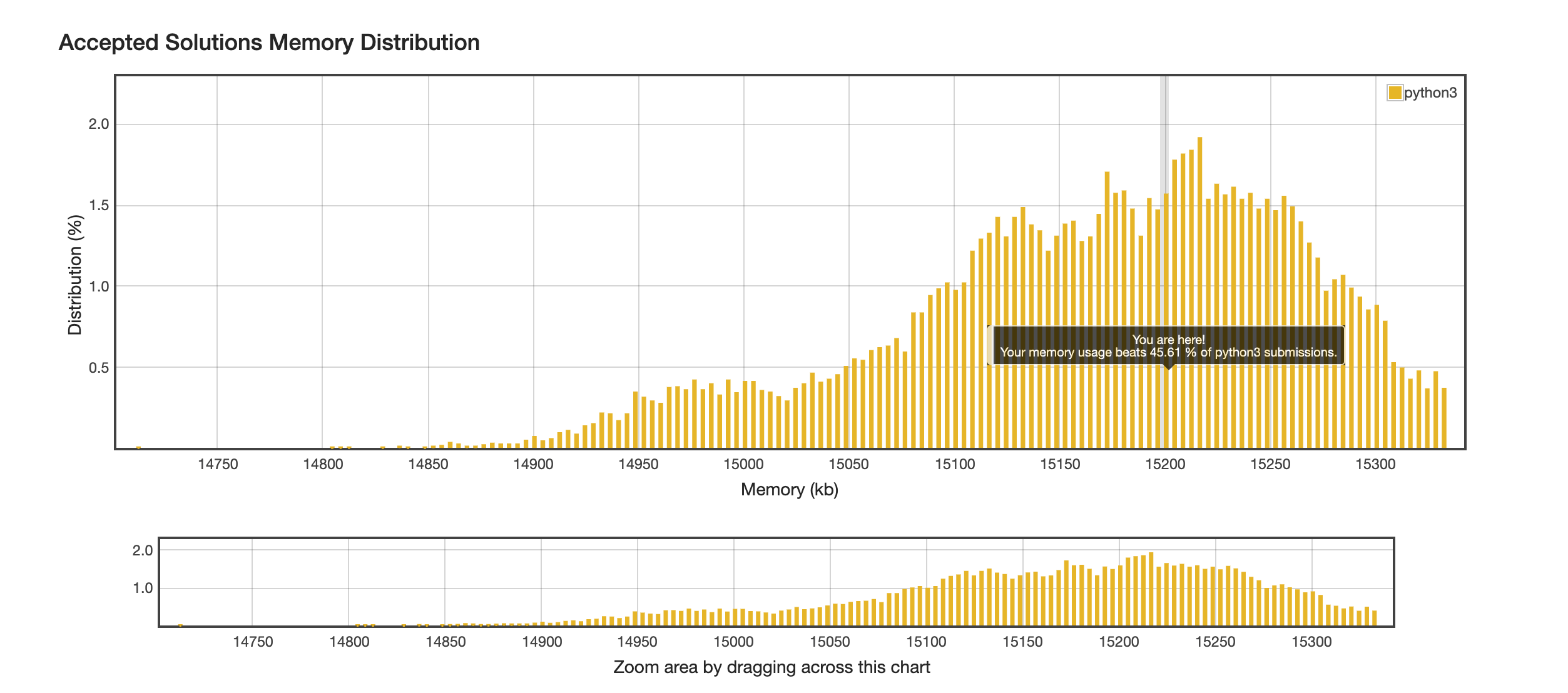Click the tiny leftmost bar before 14750
The image size is (1568, 693).
point(138,447)
